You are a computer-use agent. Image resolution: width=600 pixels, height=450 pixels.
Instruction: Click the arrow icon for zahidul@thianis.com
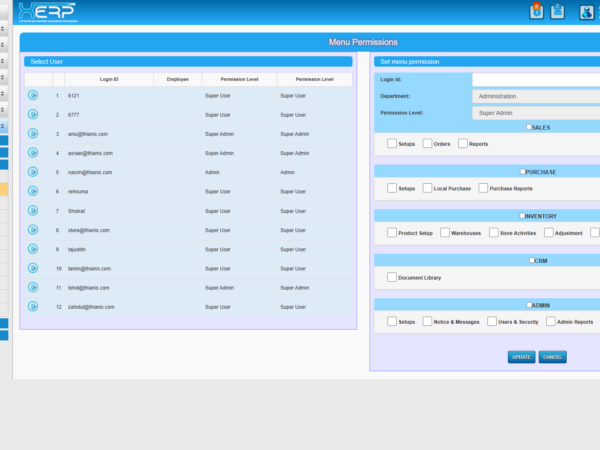(33, 306)
